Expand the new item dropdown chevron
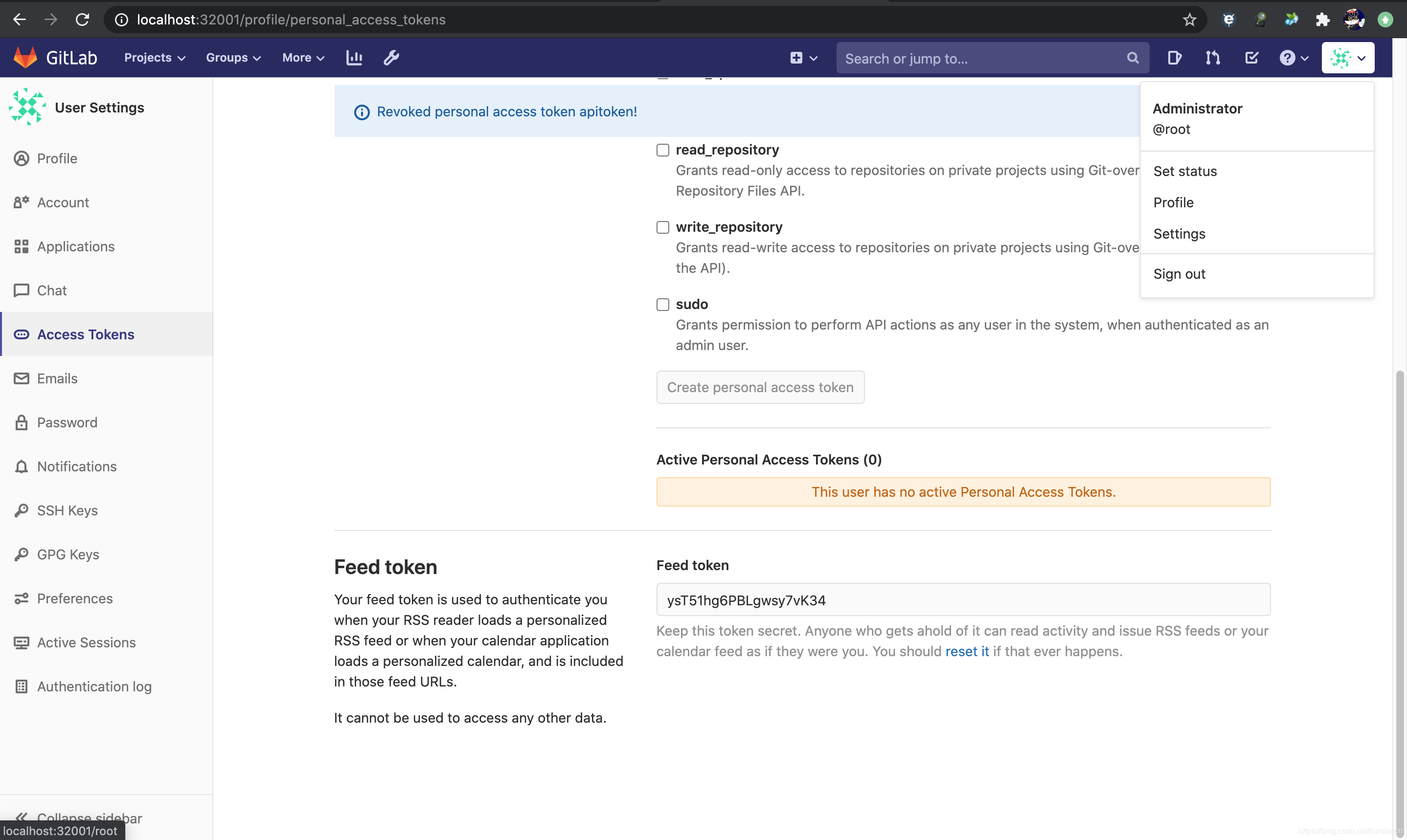This screenshot has width=1407, height=840. pos(814,58)
